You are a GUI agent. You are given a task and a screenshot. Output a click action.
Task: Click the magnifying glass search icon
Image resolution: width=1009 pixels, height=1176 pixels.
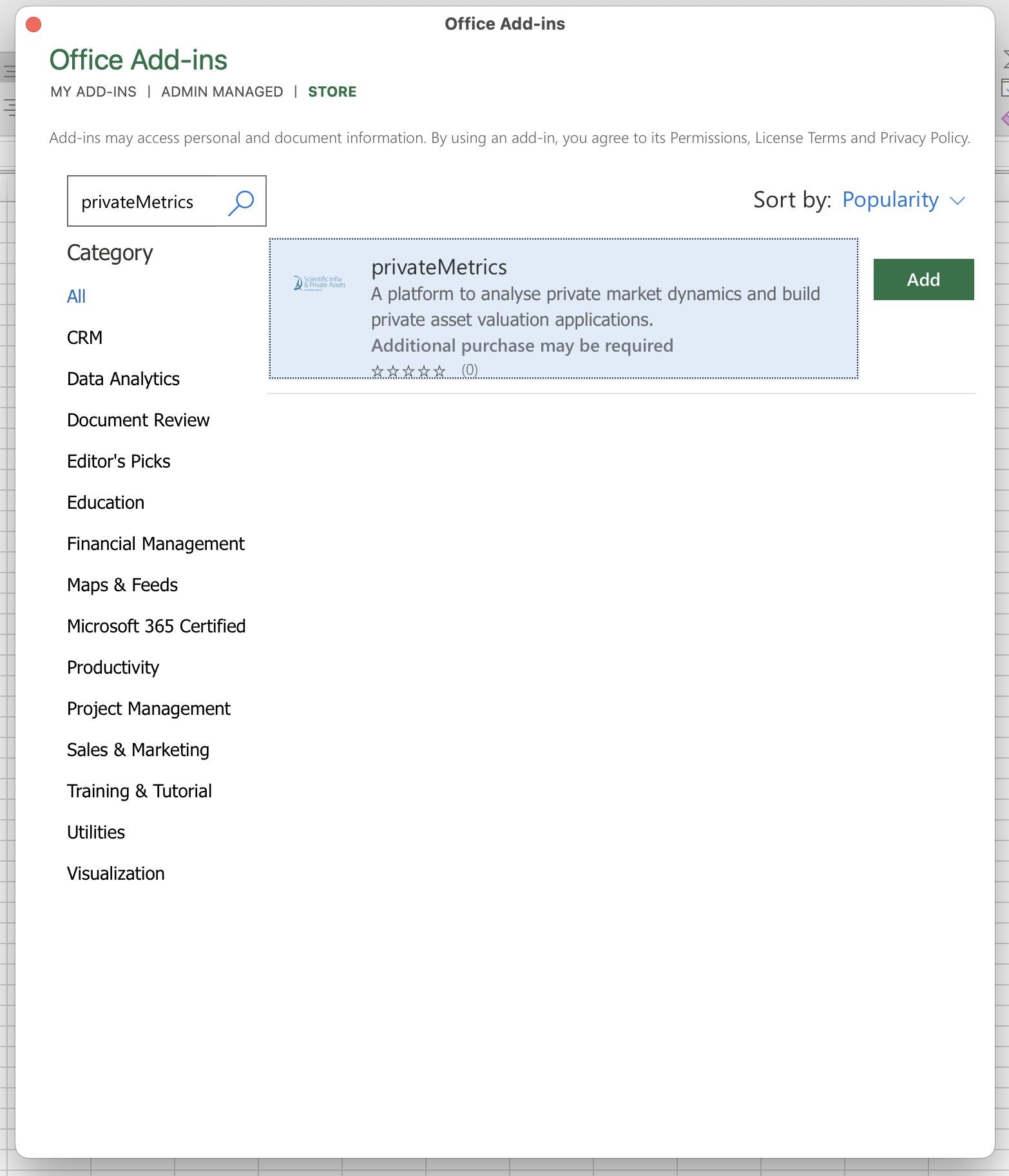[241, 202]
